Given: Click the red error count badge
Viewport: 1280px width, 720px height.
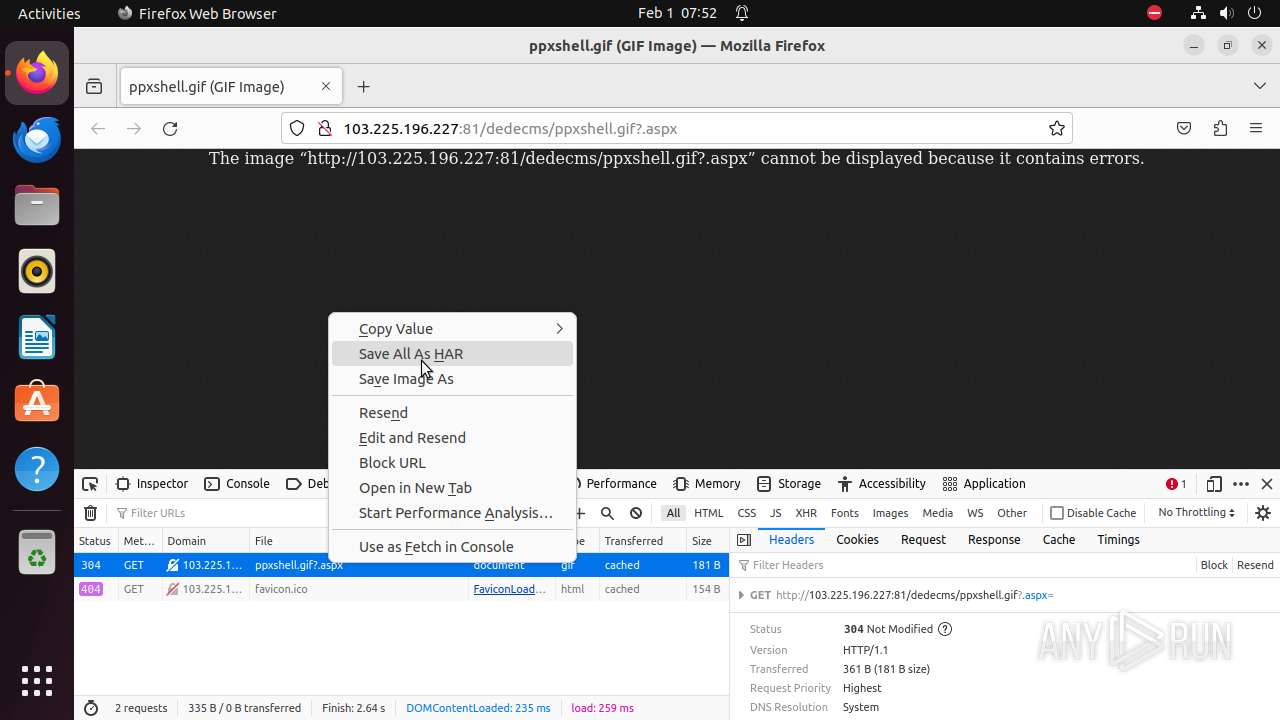Looking at the screenshot, I should pos(1176,484).
